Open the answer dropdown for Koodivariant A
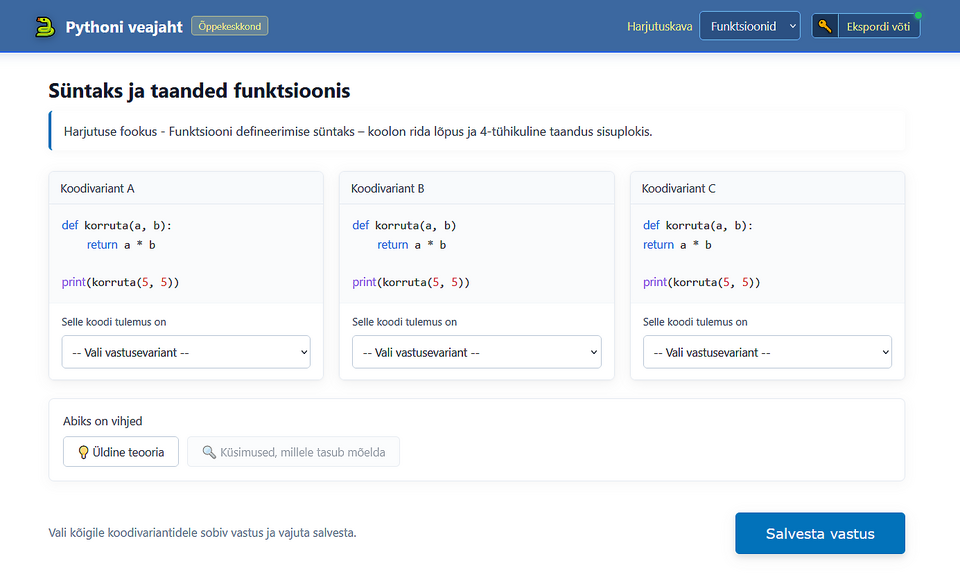 (186, 352)
